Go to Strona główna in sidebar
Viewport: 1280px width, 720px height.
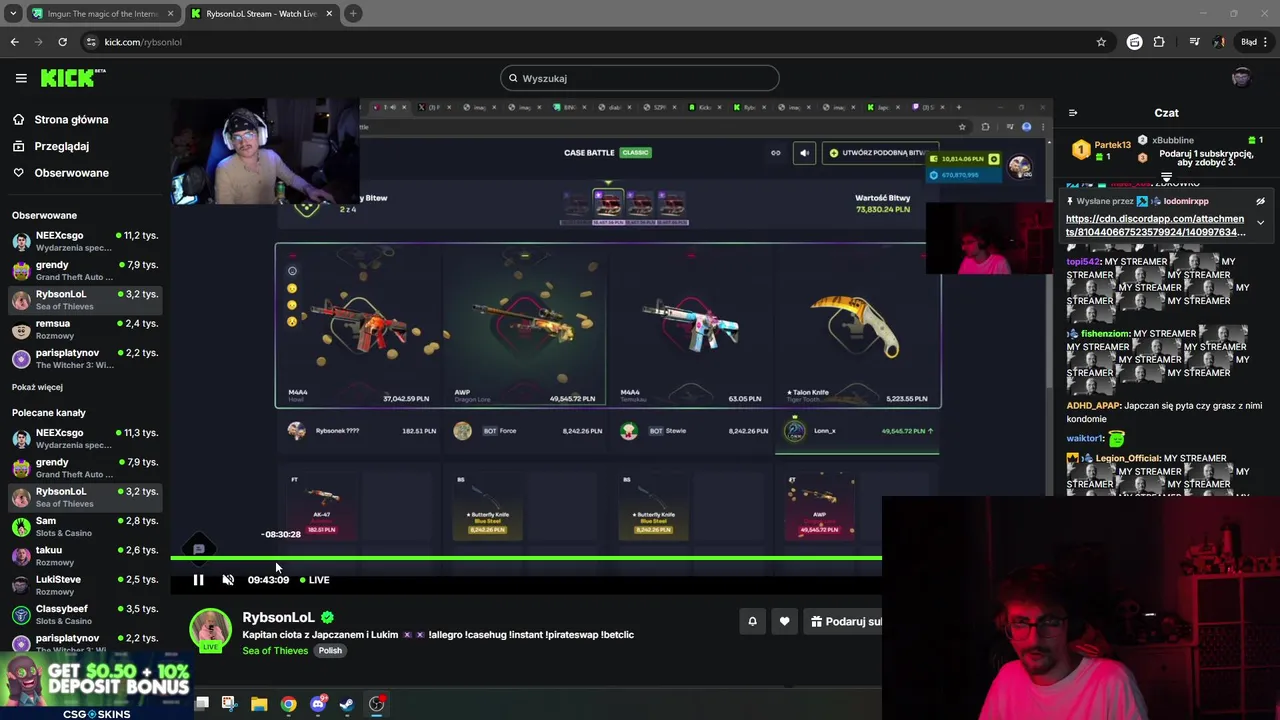tap(61, 120)
